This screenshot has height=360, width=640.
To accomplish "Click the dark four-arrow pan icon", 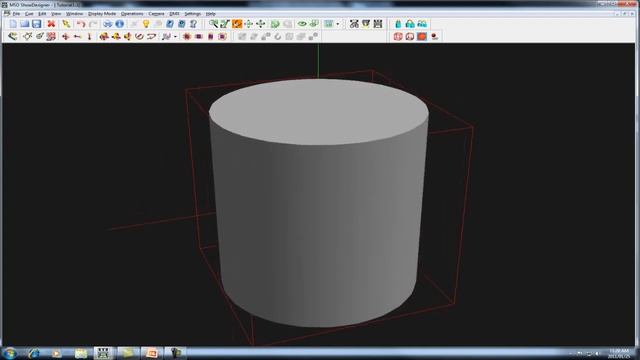I will click(x=260, y=24).
